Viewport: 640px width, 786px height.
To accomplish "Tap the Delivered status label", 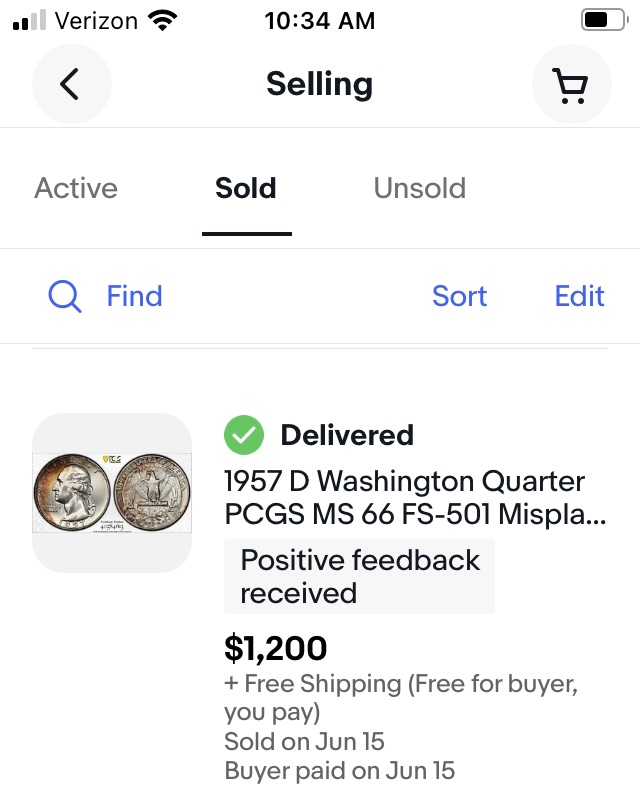I will pyautogui.click(x=347, y=435).
